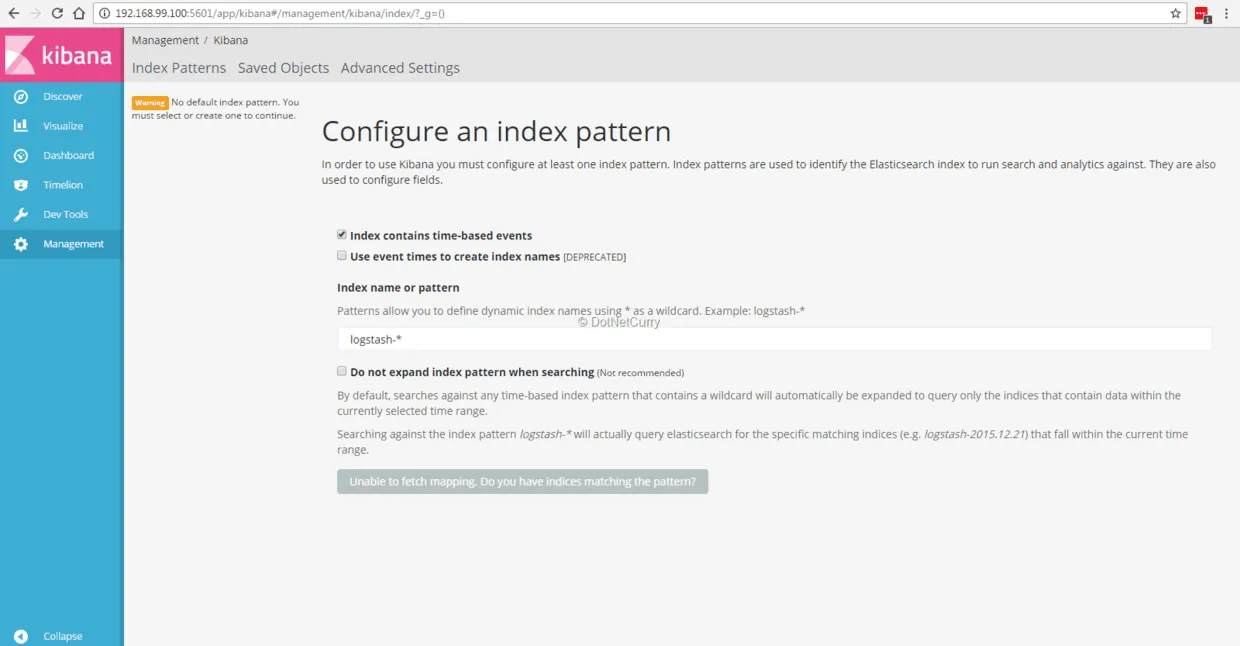Image resolution: width=1240 pixels, height=646 pixels.
Task: Click the Configure an index pattern heading
Action: pos(496,132)
